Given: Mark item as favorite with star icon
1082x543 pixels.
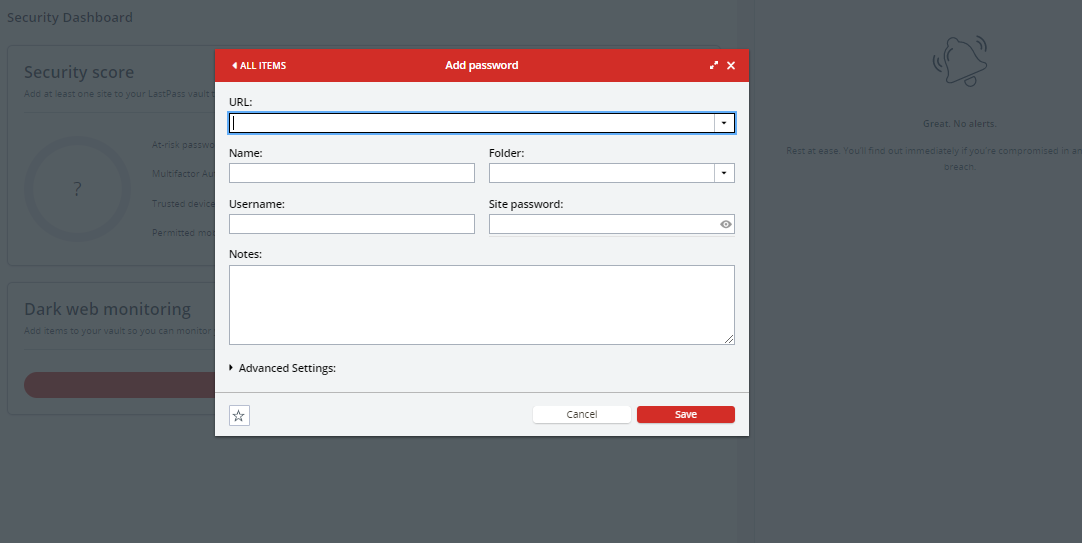Looking at the screenshot, I should pos(239,415).
